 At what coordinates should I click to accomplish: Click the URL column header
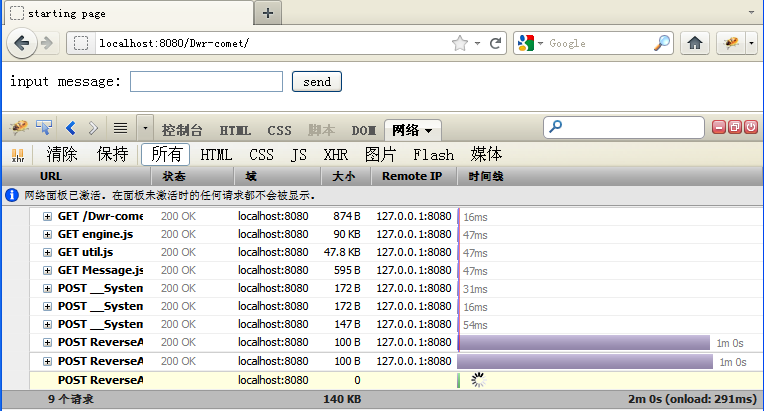[x=76, y=176]
